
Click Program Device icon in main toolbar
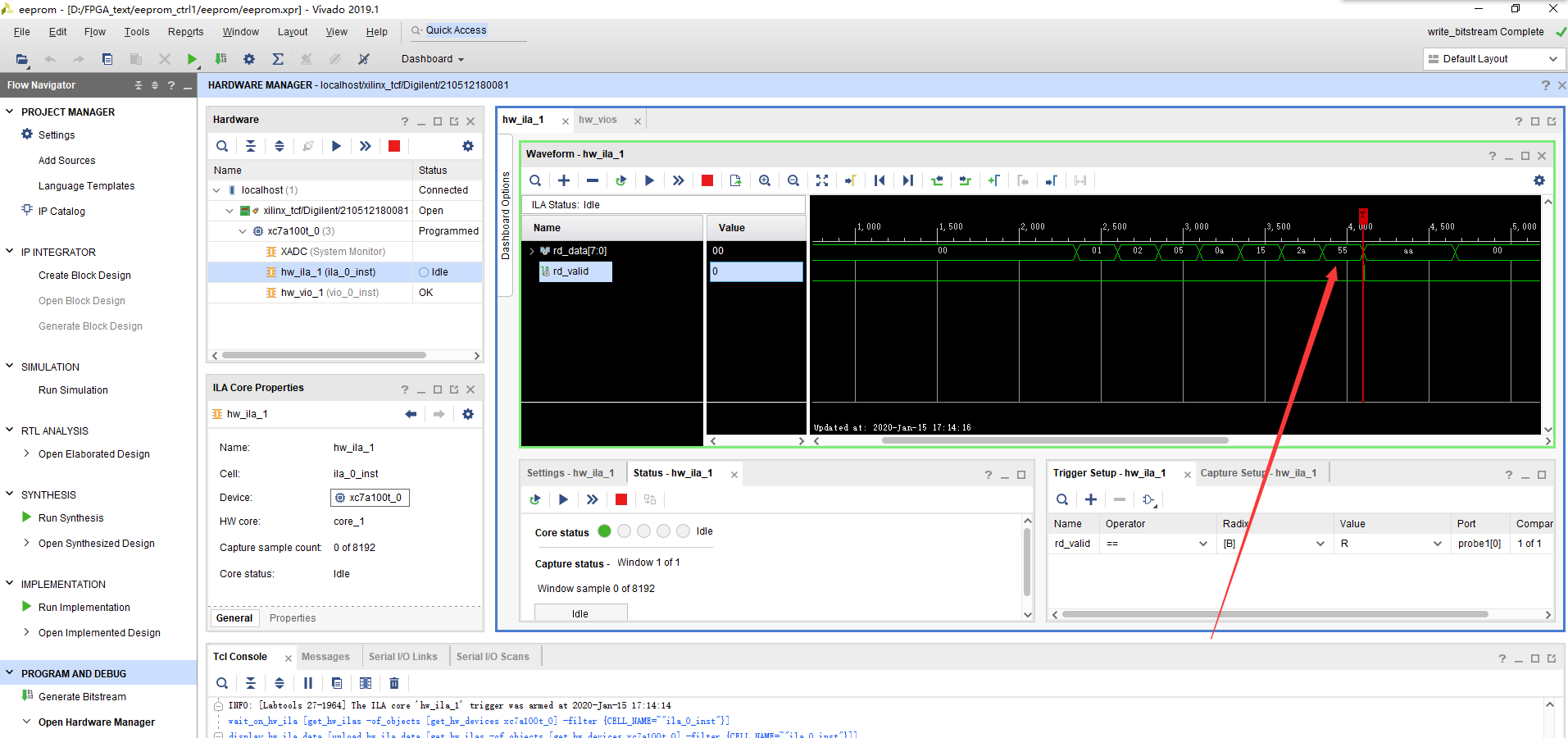(220, 59)
